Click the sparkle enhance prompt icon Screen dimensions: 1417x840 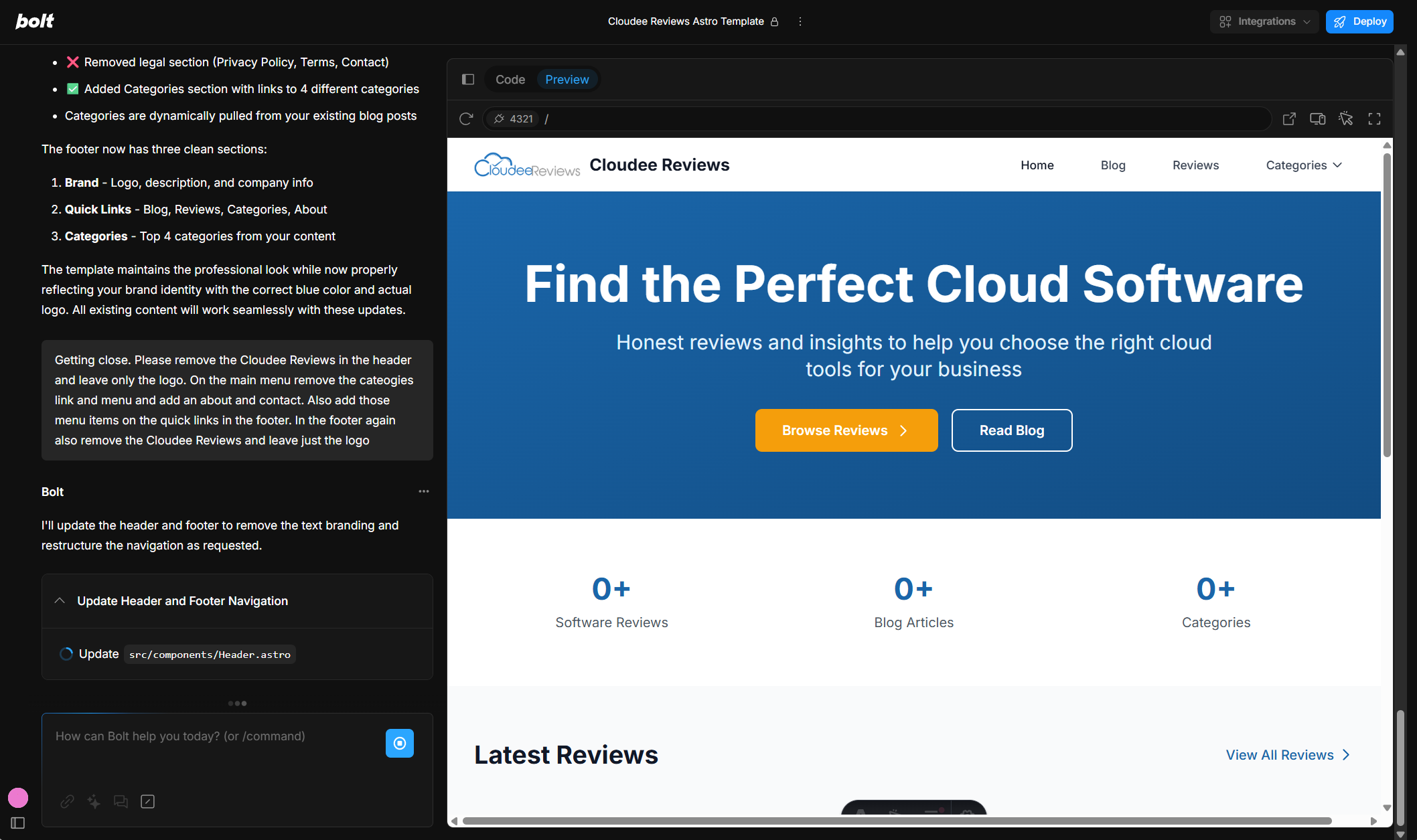[x=94, y=801]
